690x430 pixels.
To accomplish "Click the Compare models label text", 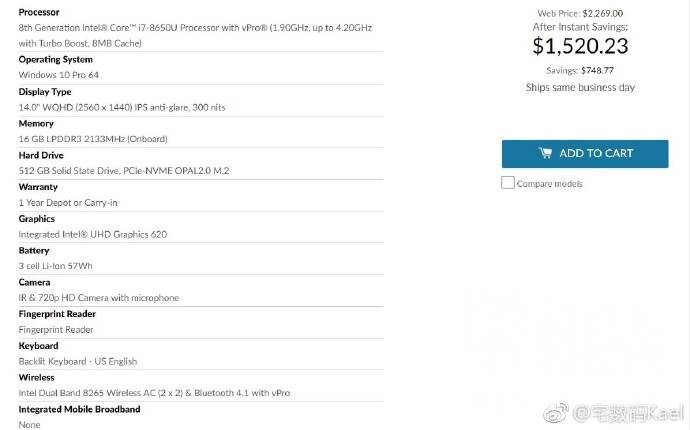I will tap(549, 184).
